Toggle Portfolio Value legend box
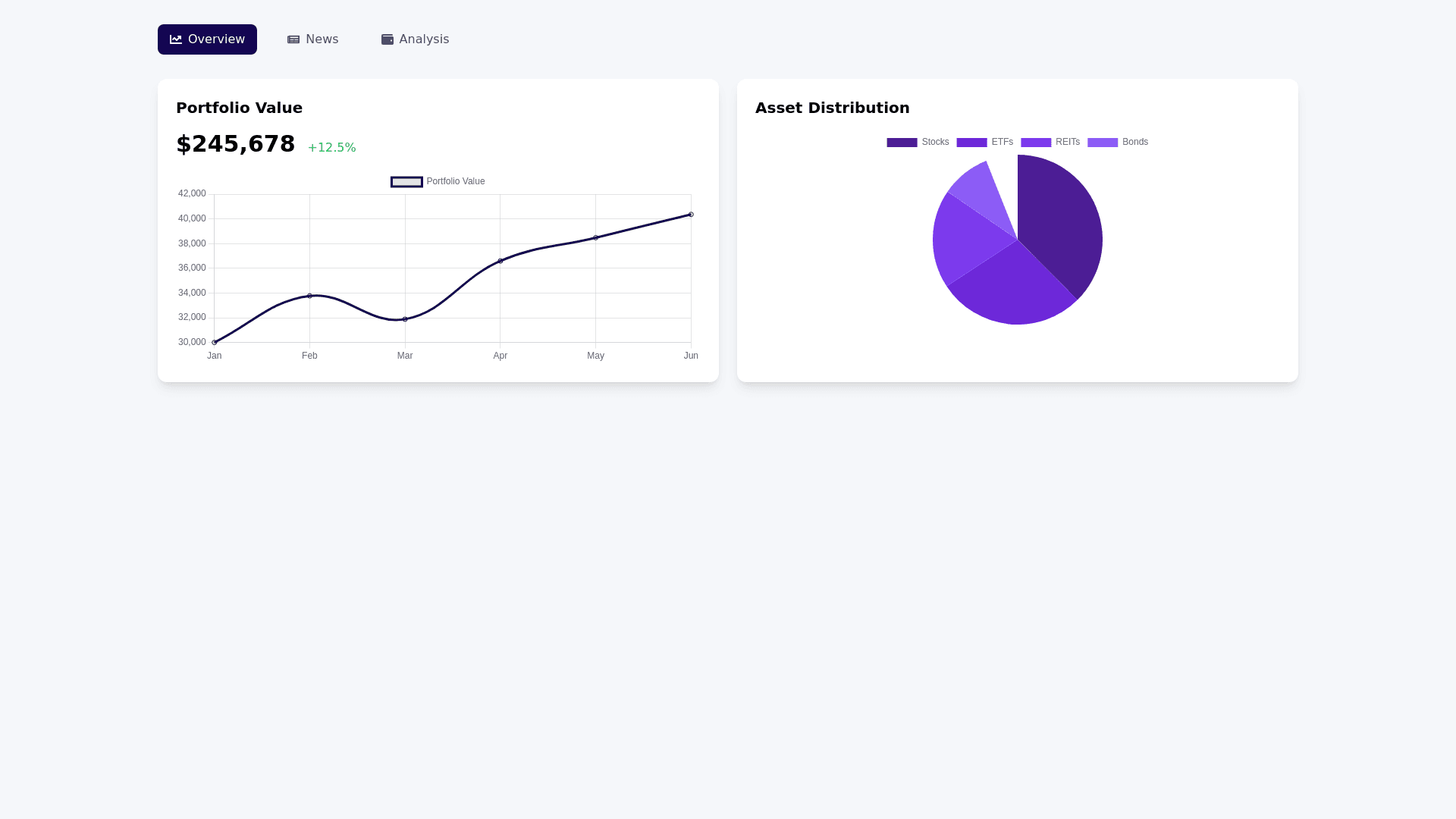Screen dimensions: 1456x819 tap(406, 182)
